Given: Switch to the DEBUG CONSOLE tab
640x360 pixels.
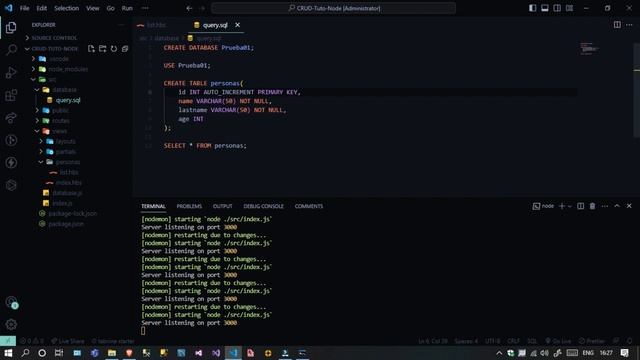Looking at the screenshot, I should click(263, 206).
